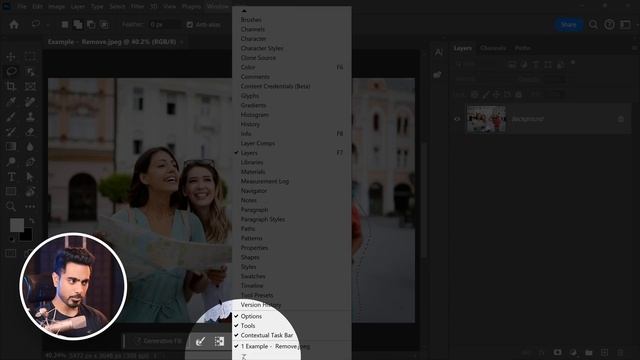Select the Brush tool

(11, 117)
